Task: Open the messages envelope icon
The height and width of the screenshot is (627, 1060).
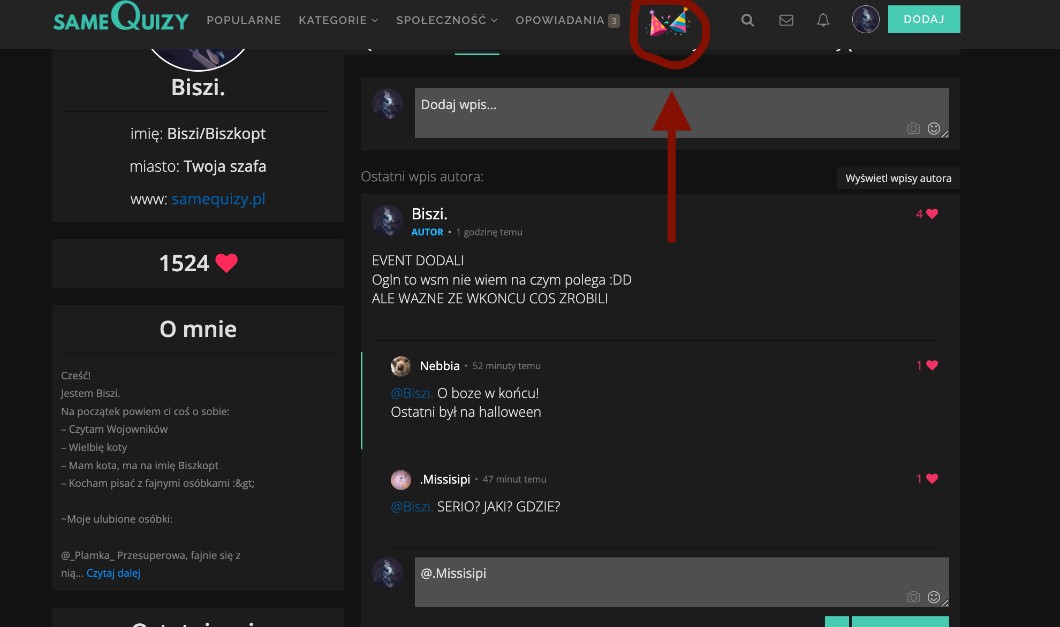Action: click(x=786, y=20)
